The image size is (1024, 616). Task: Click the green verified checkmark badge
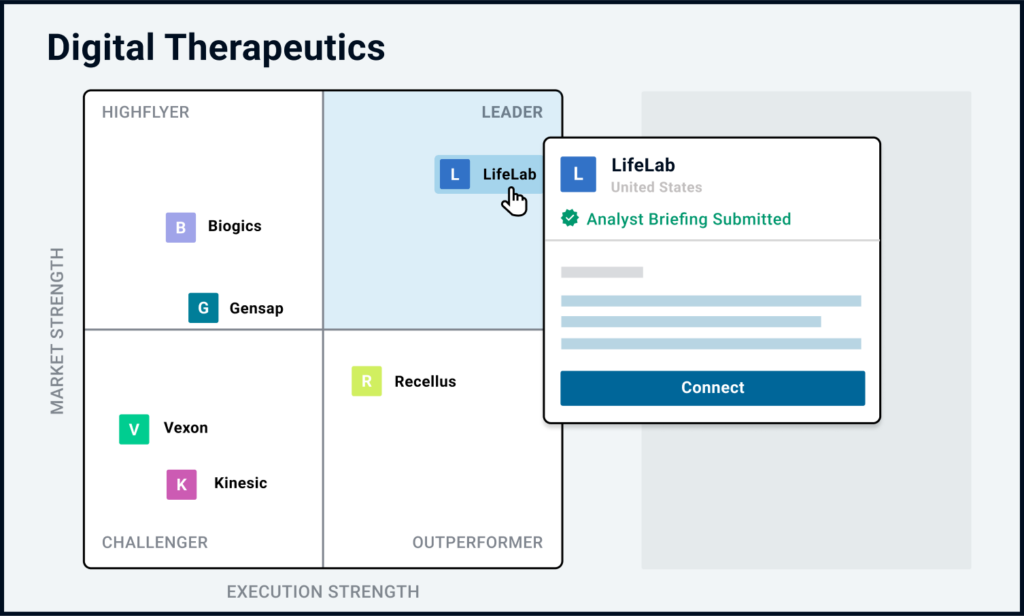569,218
